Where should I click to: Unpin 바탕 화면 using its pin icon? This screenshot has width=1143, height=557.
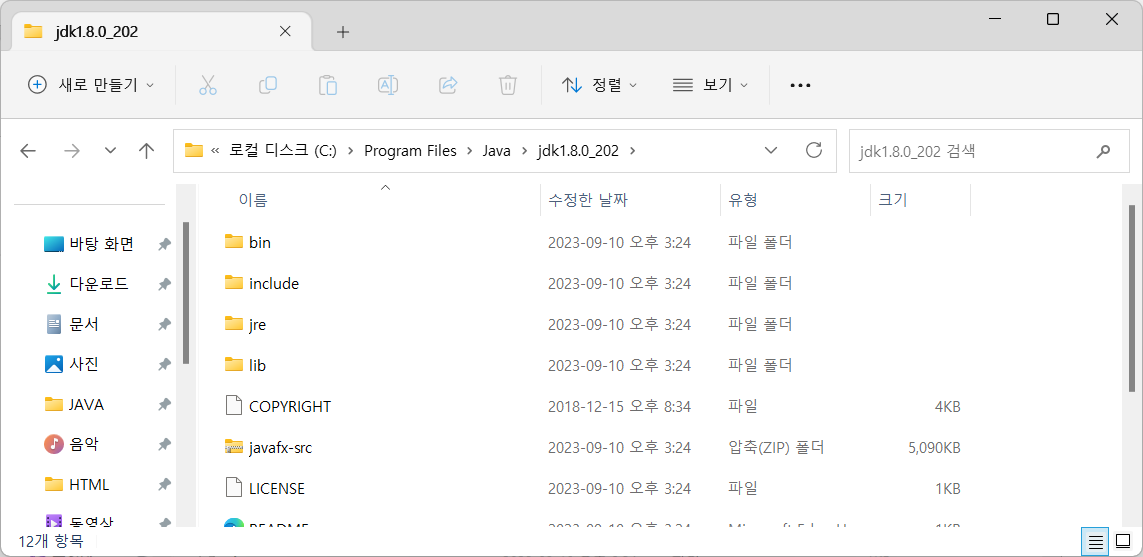(165, 244)
